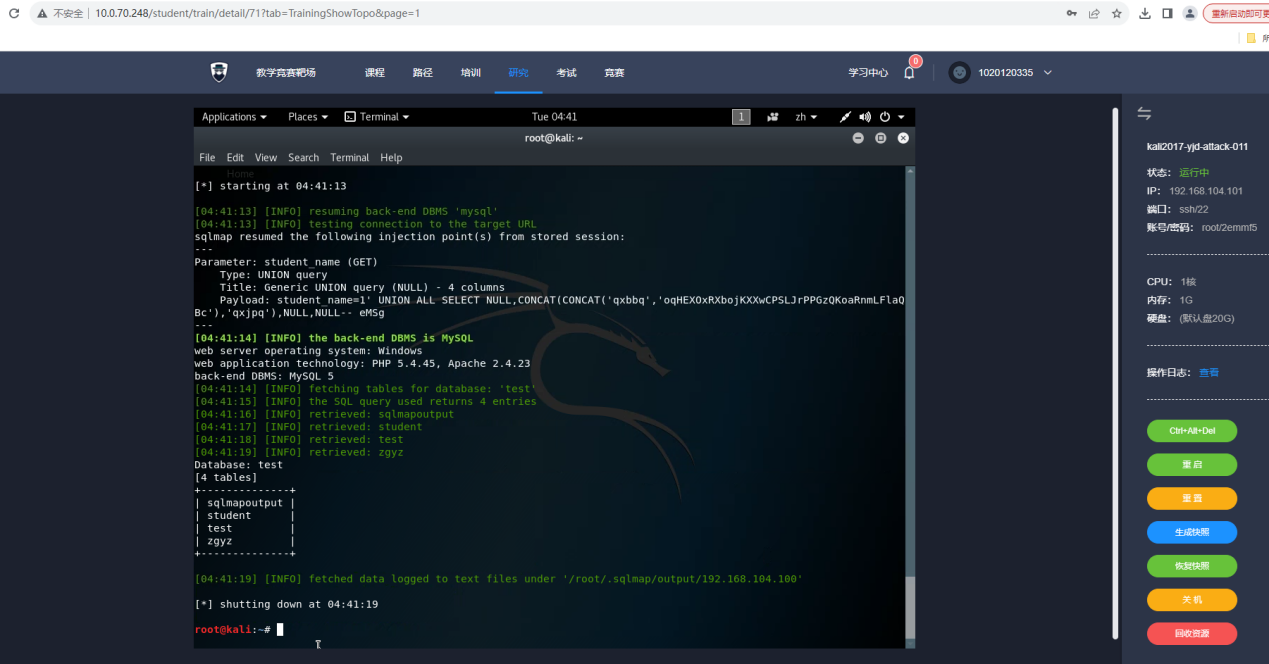Expand the Kali system menu arrow

(x=901, y=117)
